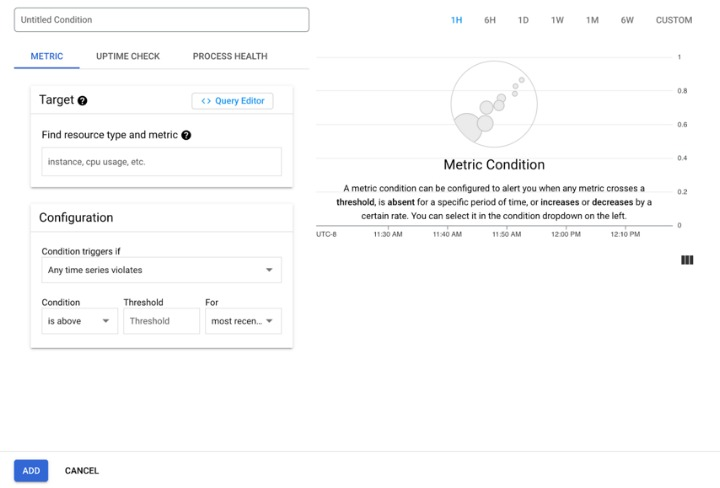Select the Metric tab
Screen dimensions: 720x488
pos(47,56)
